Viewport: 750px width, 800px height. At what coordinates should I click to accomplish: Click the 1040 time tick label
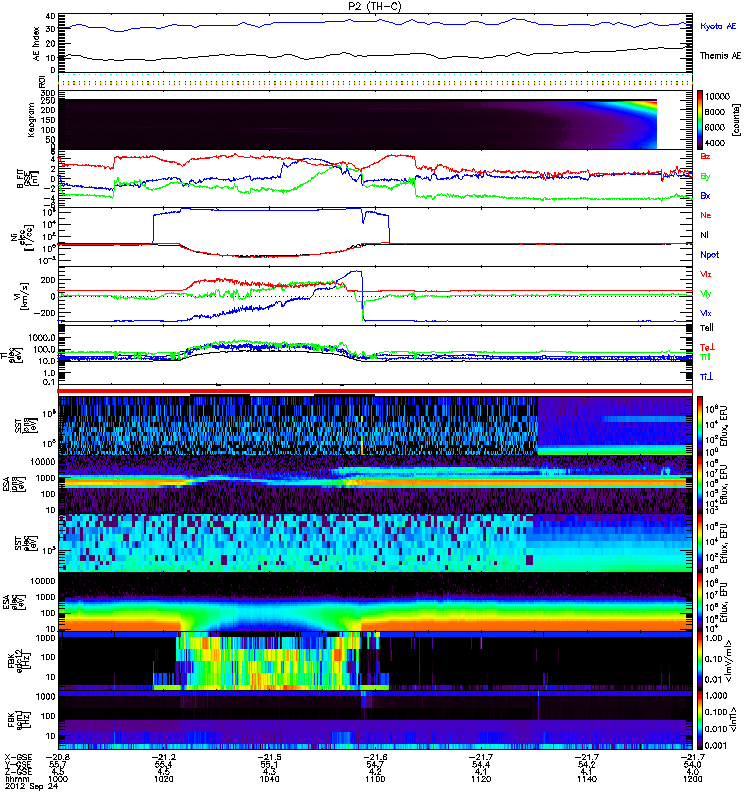tap(269, 779)
